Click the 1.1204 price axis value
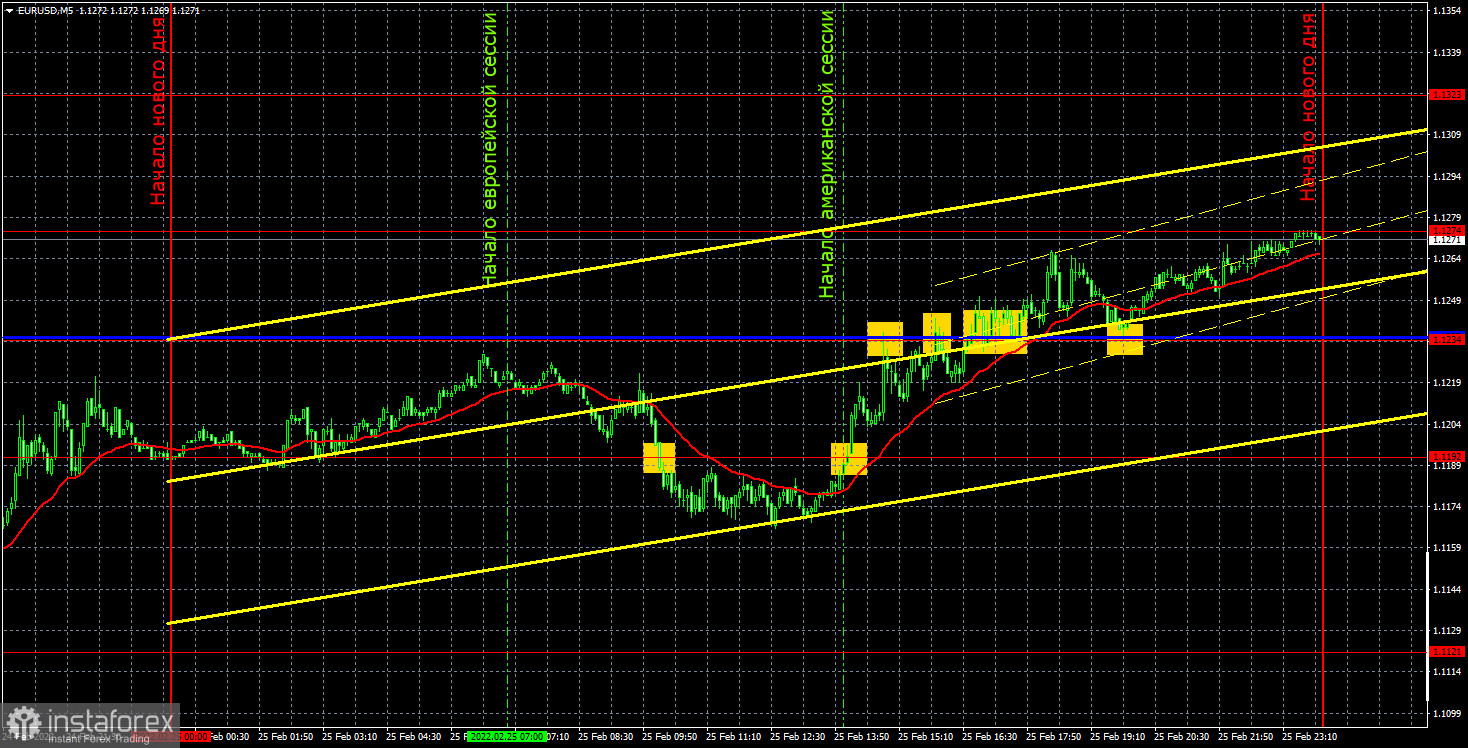The height and width of the screenshot is (748, 1468). (x=1447, y=424)
